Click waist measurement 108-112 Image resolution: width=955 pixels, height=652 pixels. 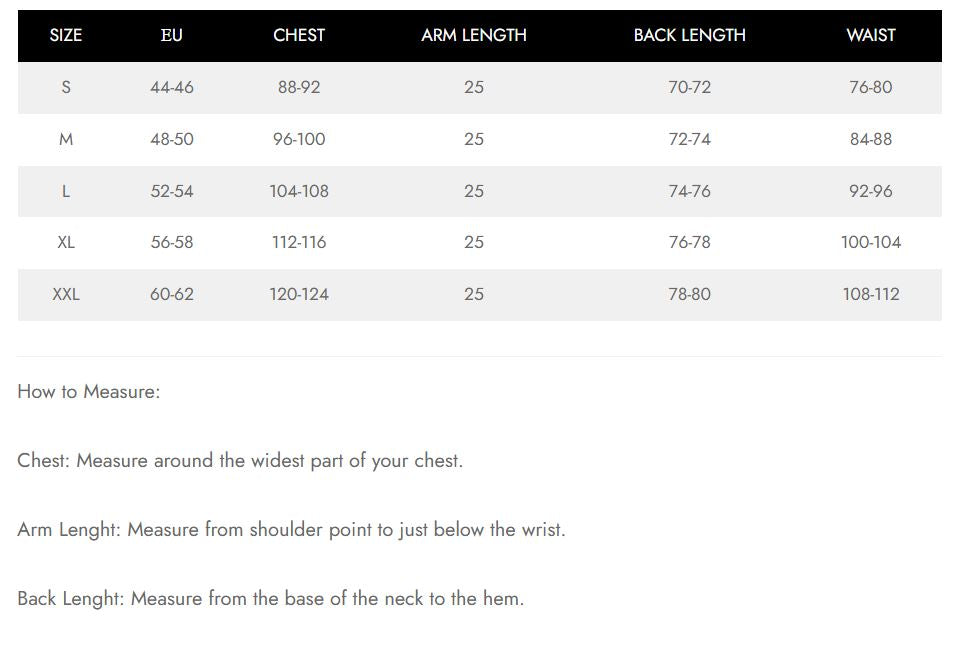pos(870,294)
